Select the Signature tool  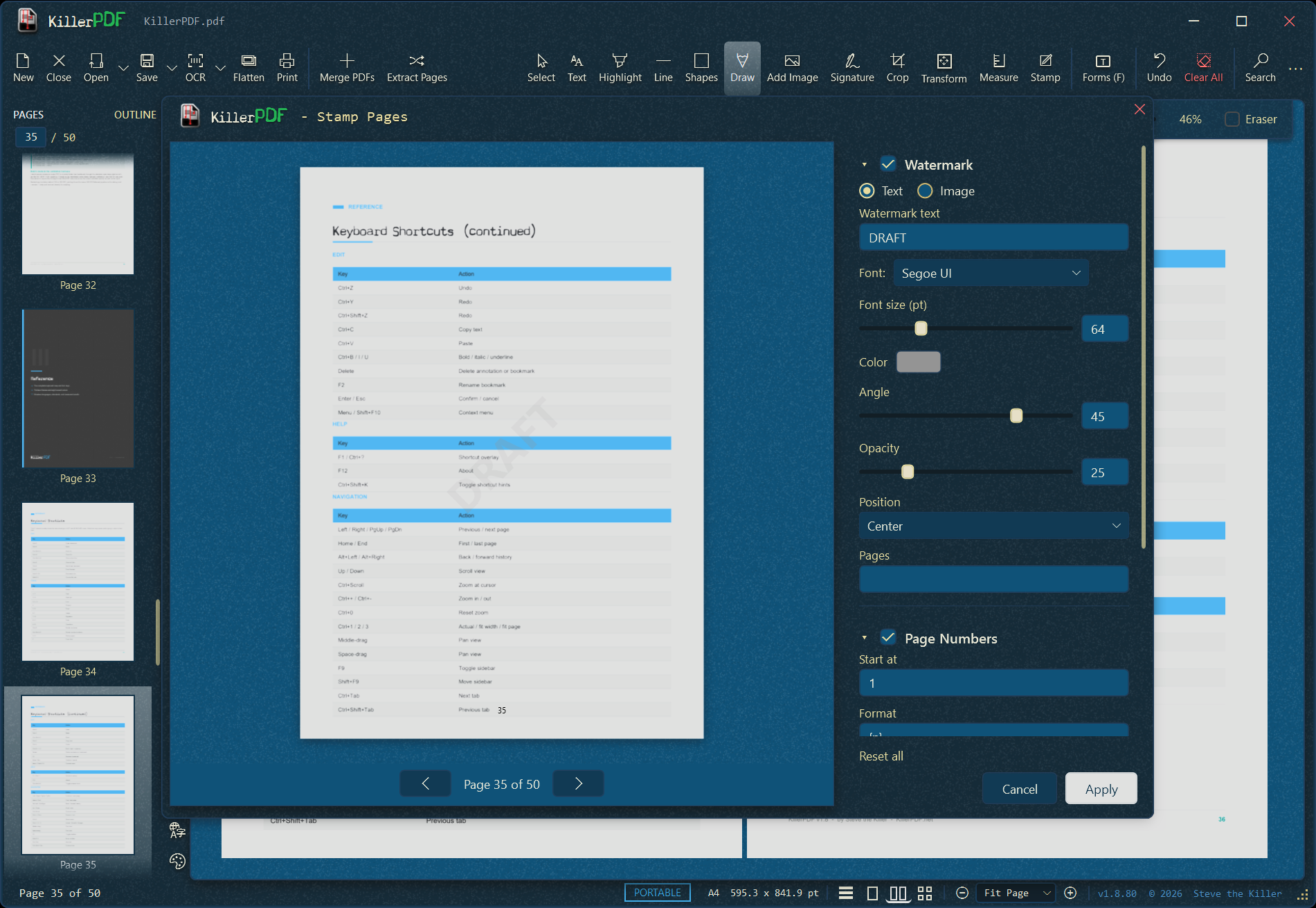coord(852,68)
